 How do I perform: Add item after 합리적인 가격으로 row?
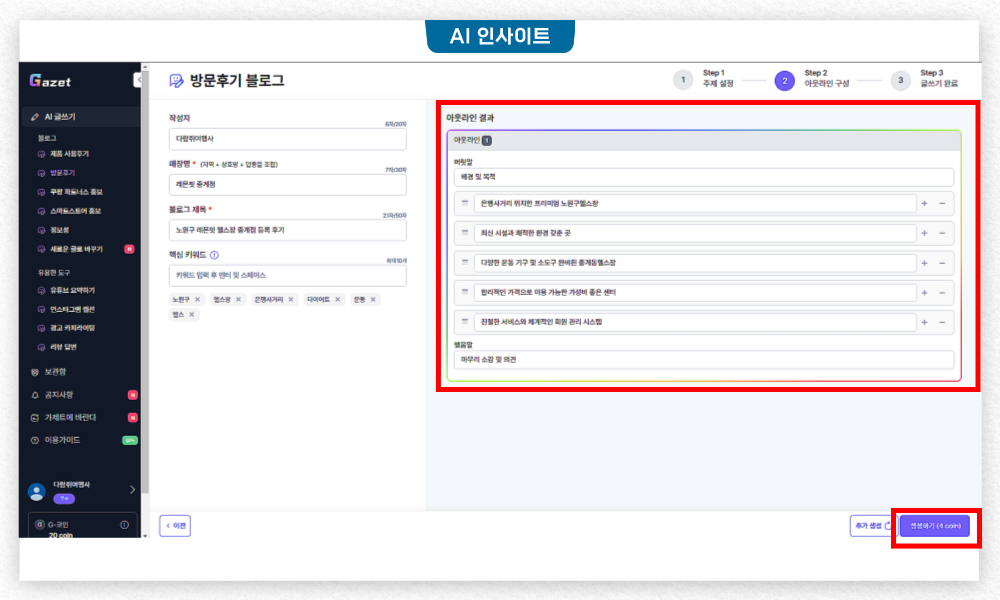tap(924, 293)
